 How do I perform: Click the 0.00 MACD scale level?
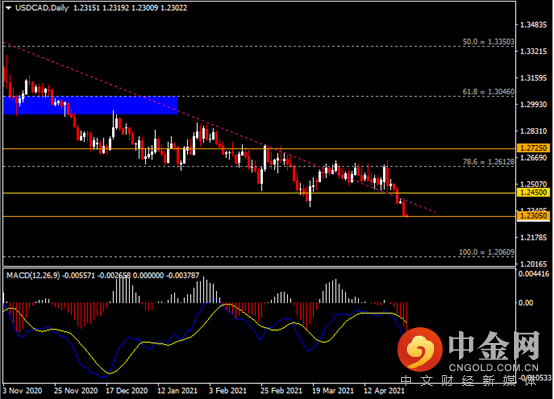[525, 303]
